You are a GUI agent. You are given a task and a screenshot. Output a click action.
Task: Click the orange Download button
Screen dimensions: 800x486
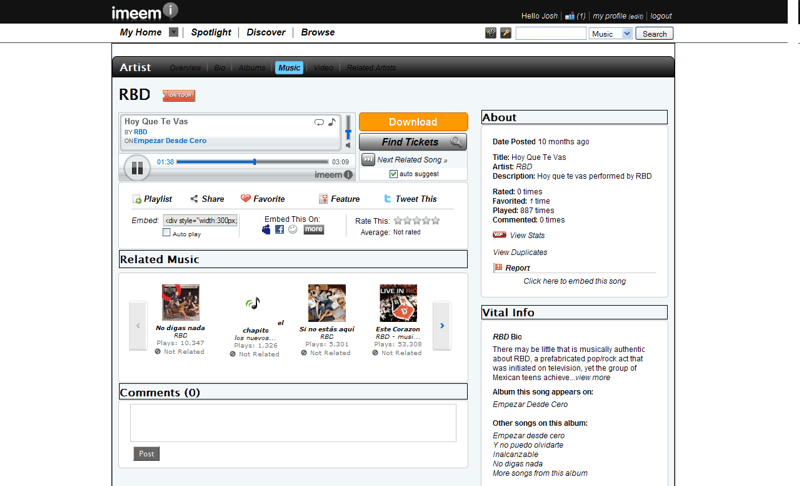point(413,122)
